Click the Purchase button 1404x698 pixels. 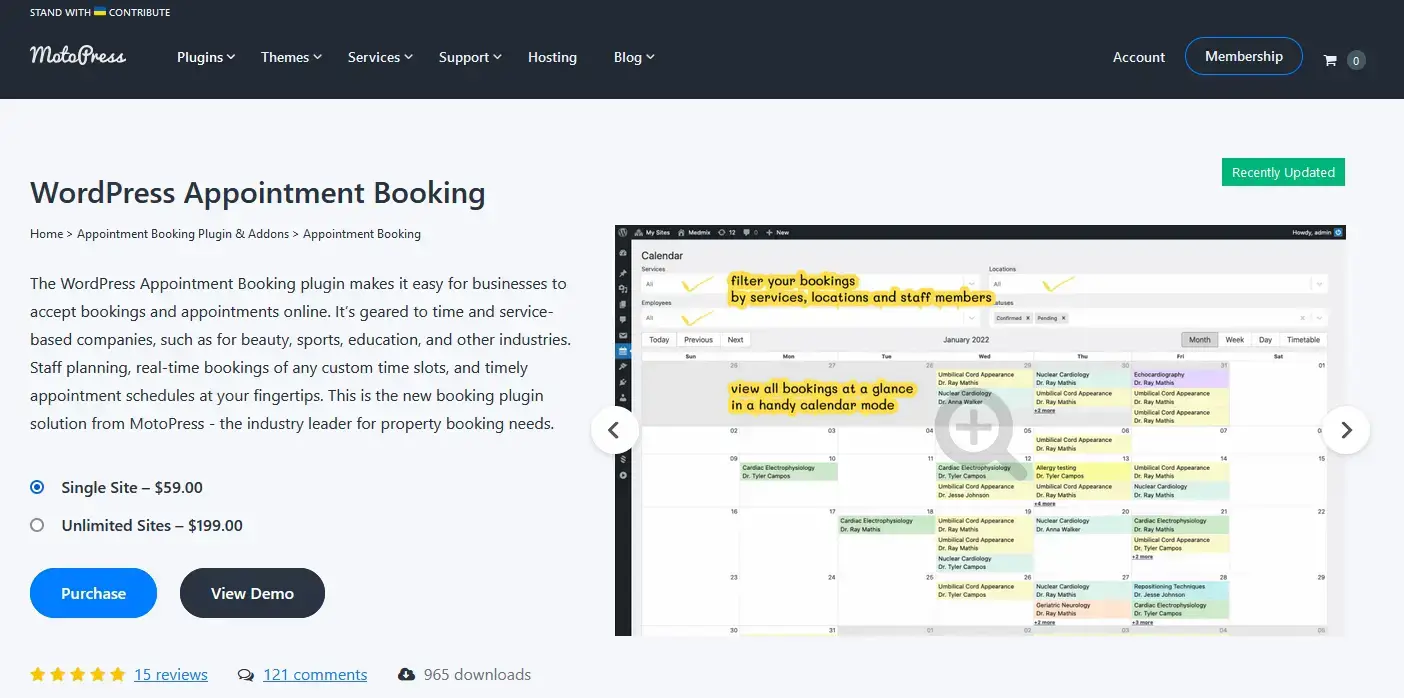[93, 593]
